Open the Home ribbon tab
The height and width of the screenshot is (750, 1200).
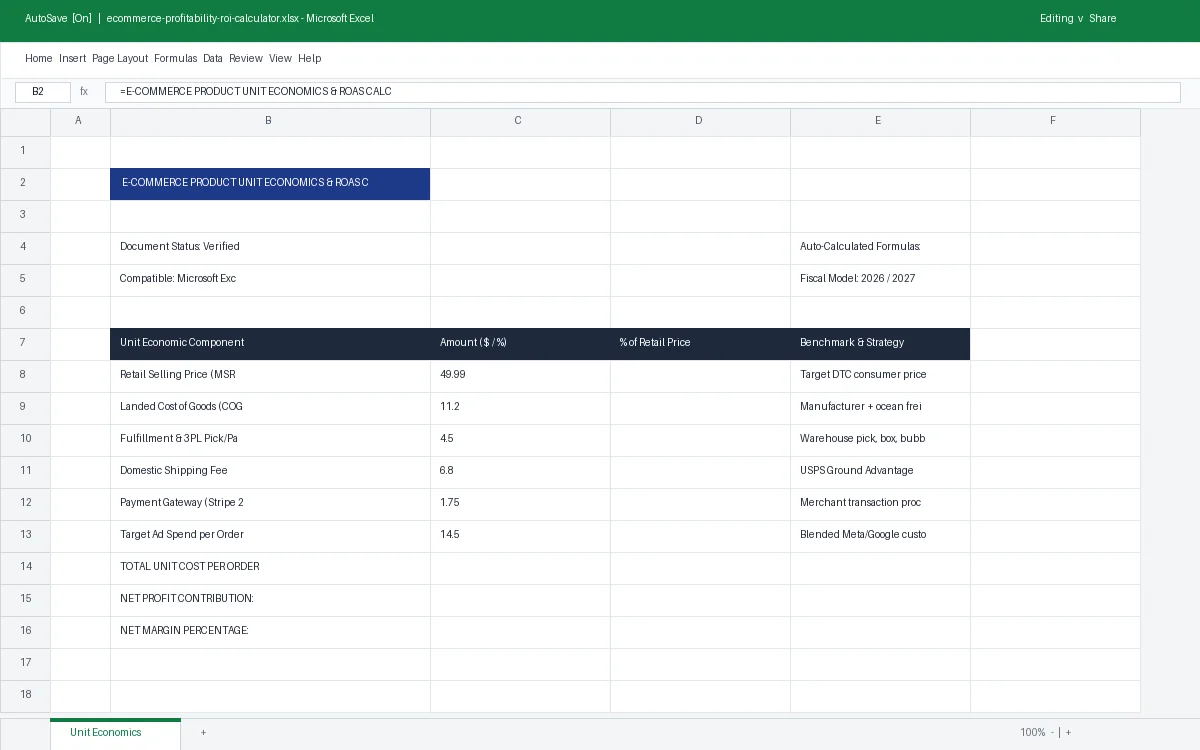pyautogui.click(x=39, y=58)
